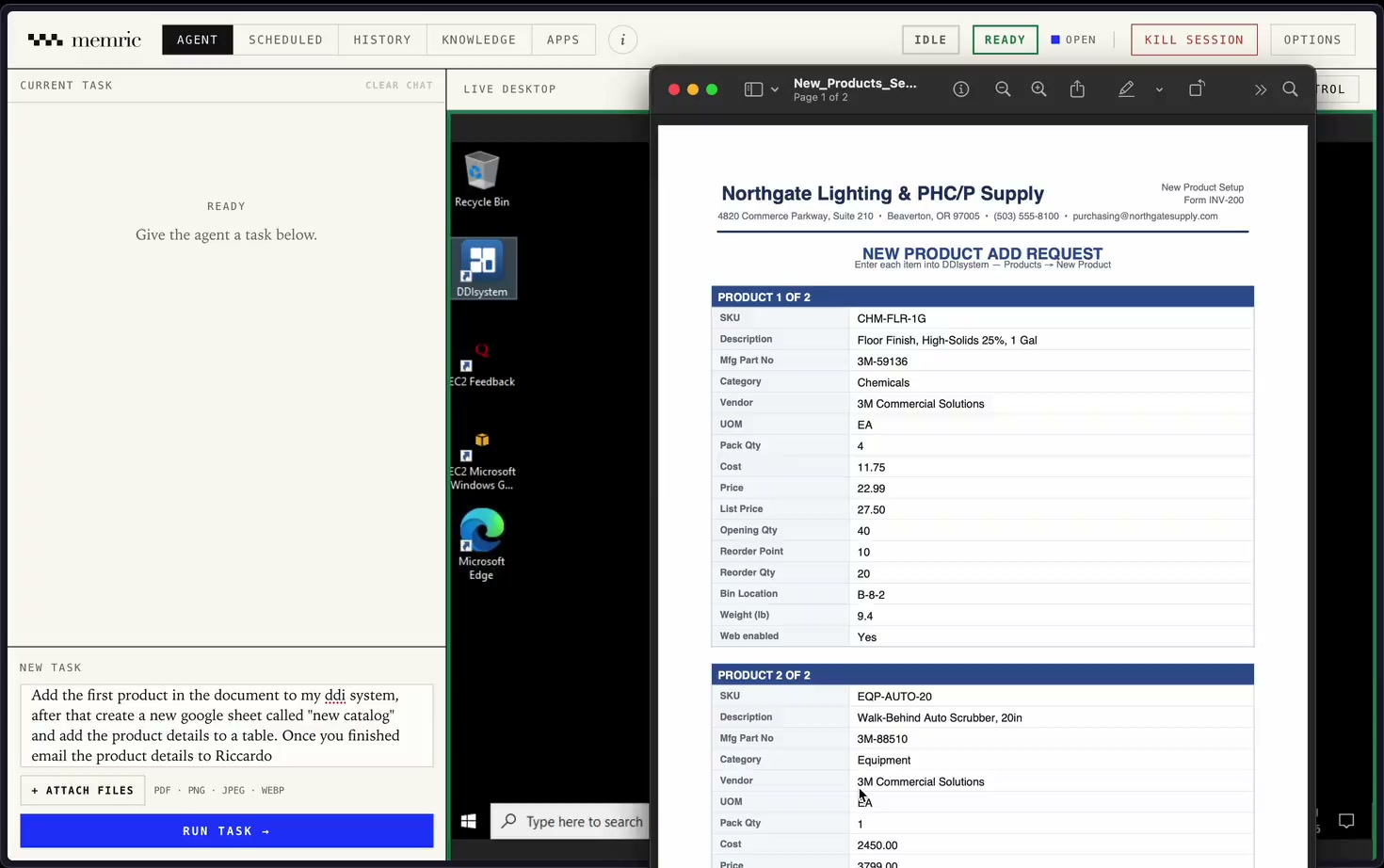Switch to the AGENT tab
The width and height of the screenshot is (1384, 868).
(198, 40)
